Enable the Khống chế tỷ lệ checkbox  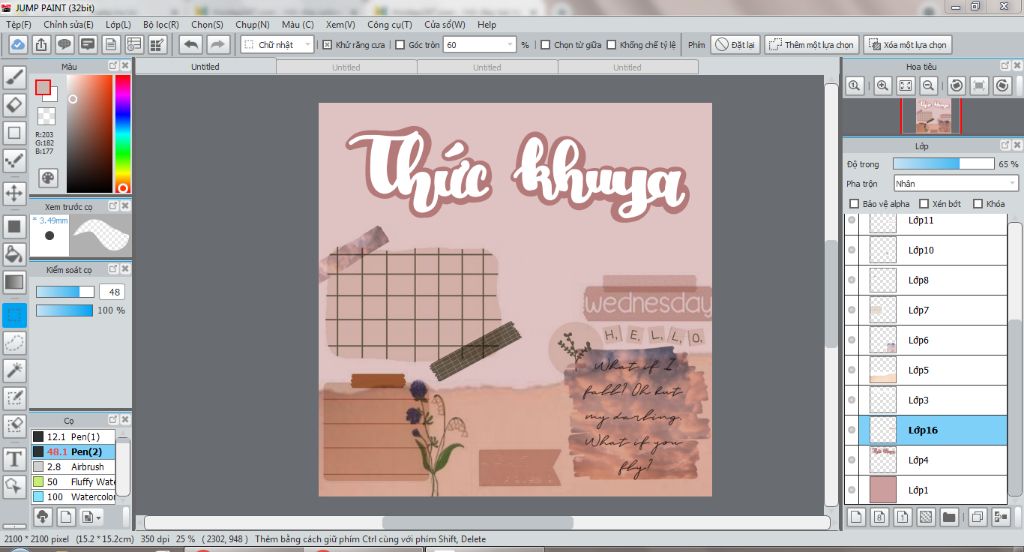pyautogui.click(x=612, y=44)
